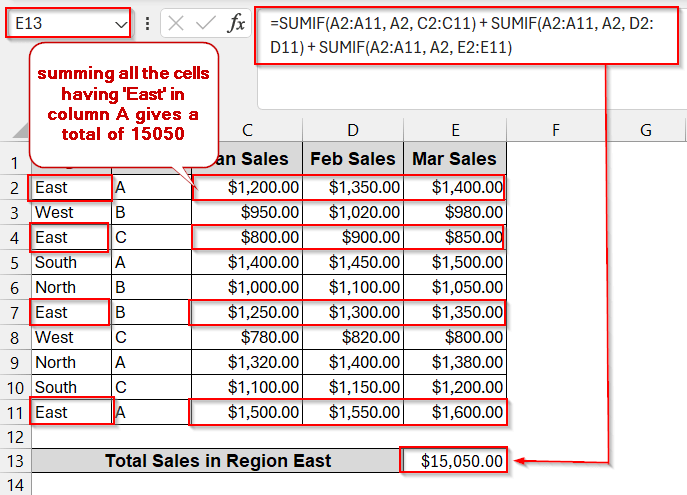Click the $820.00 cell

pos(353,337)
